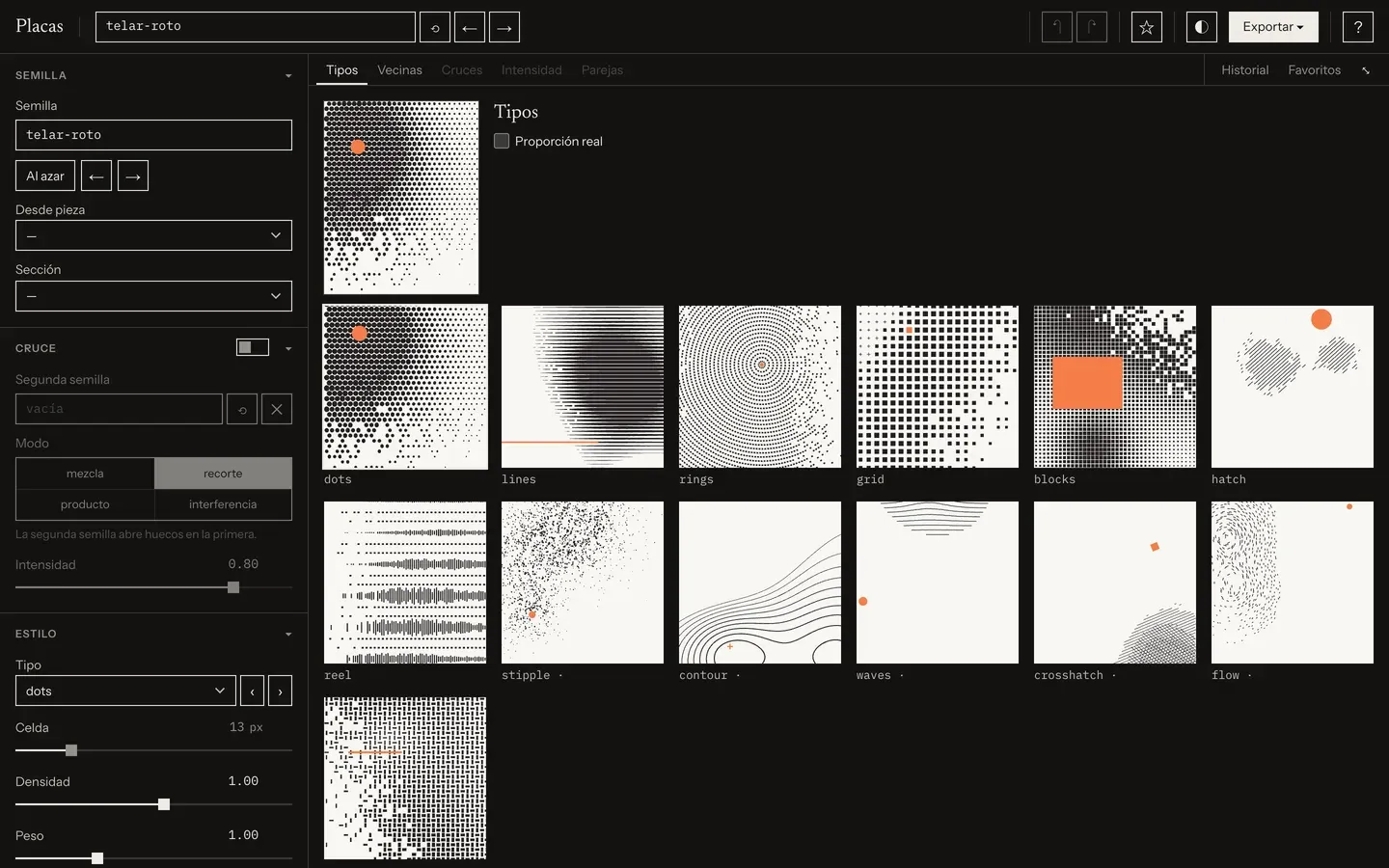This screenshot has height=868, width=1389.
Task: Toggle the Cruce switch
Action: pyautogui.click(x=253, y=347)
